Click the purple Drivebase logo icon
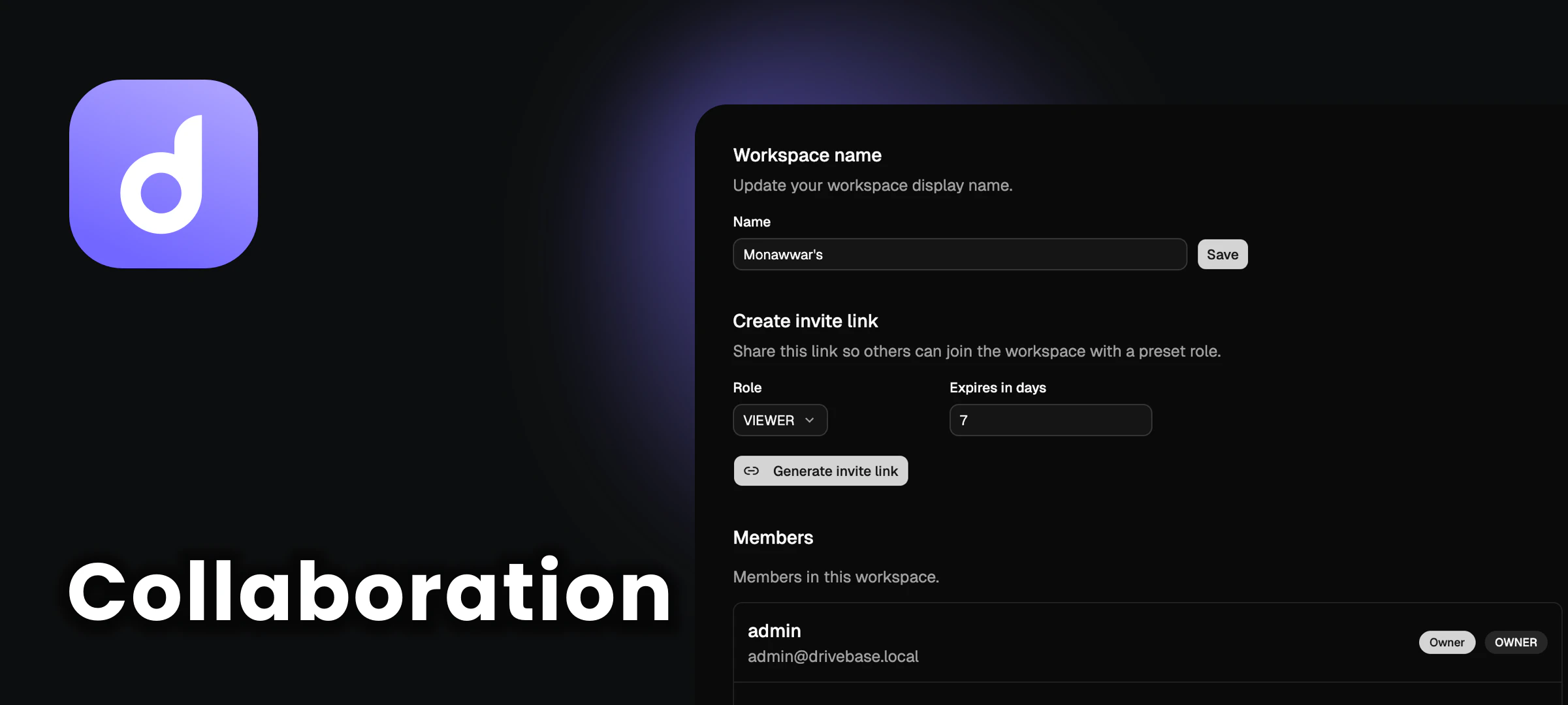 163,174
